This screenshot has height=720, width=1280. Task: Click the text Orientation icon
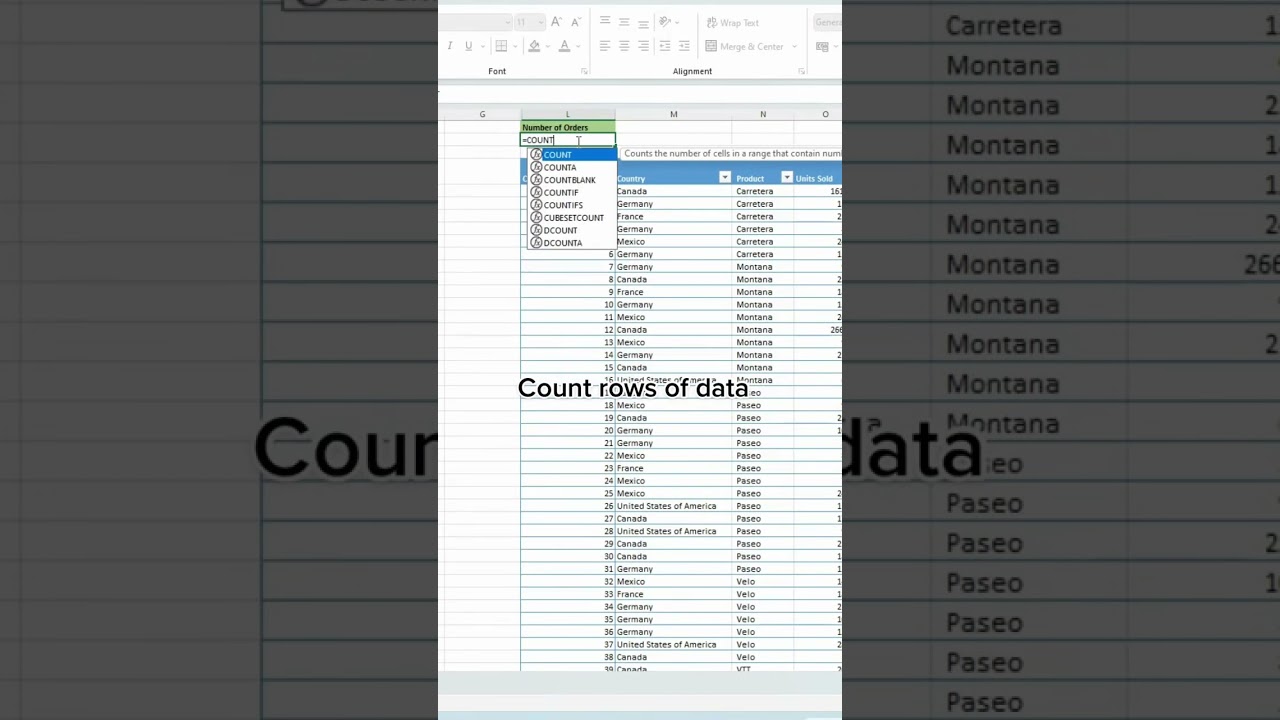click(665, 22)
